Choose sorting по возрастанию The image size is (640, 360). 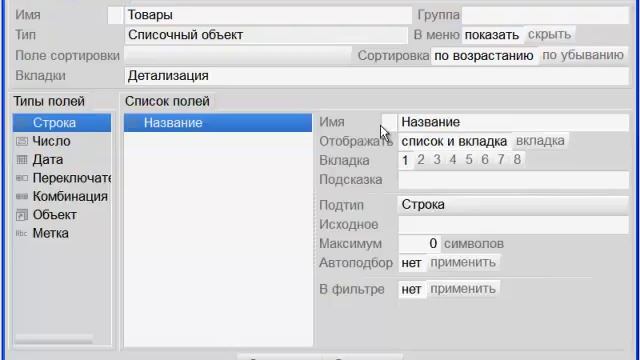click(x=484, y=55)
